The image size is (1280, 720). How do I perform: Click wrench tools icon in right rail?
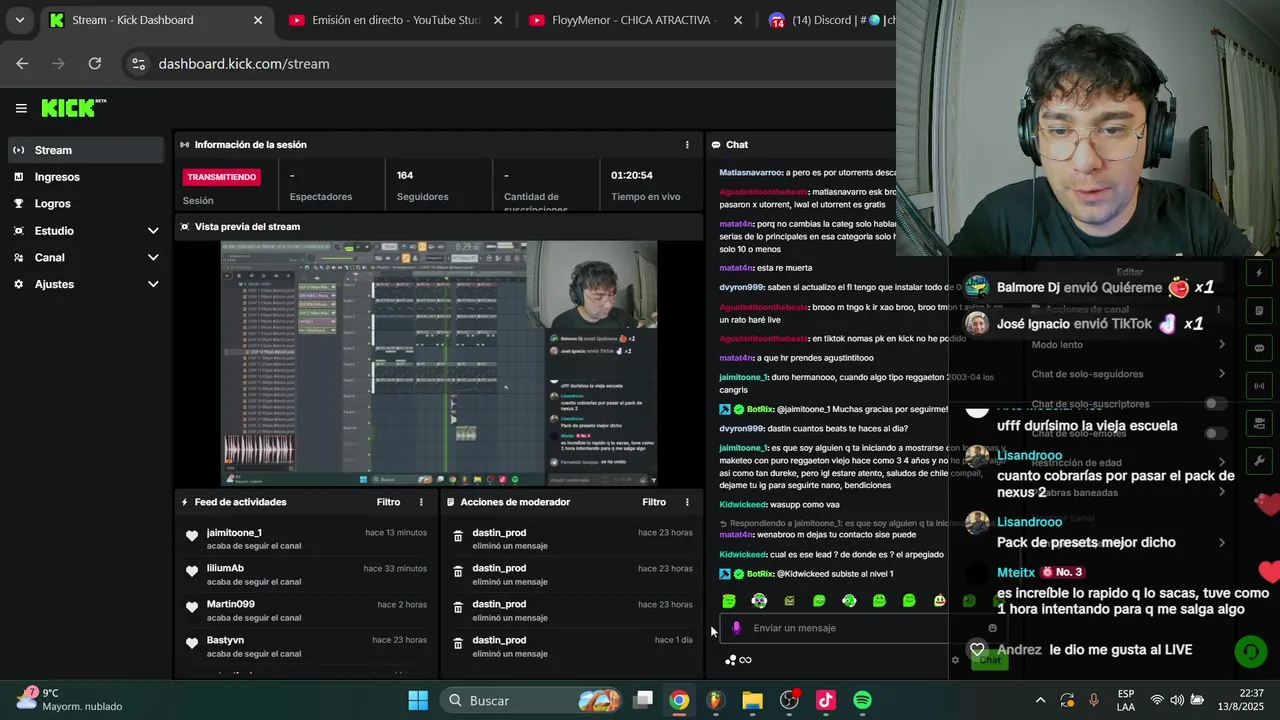(1259, 460)
